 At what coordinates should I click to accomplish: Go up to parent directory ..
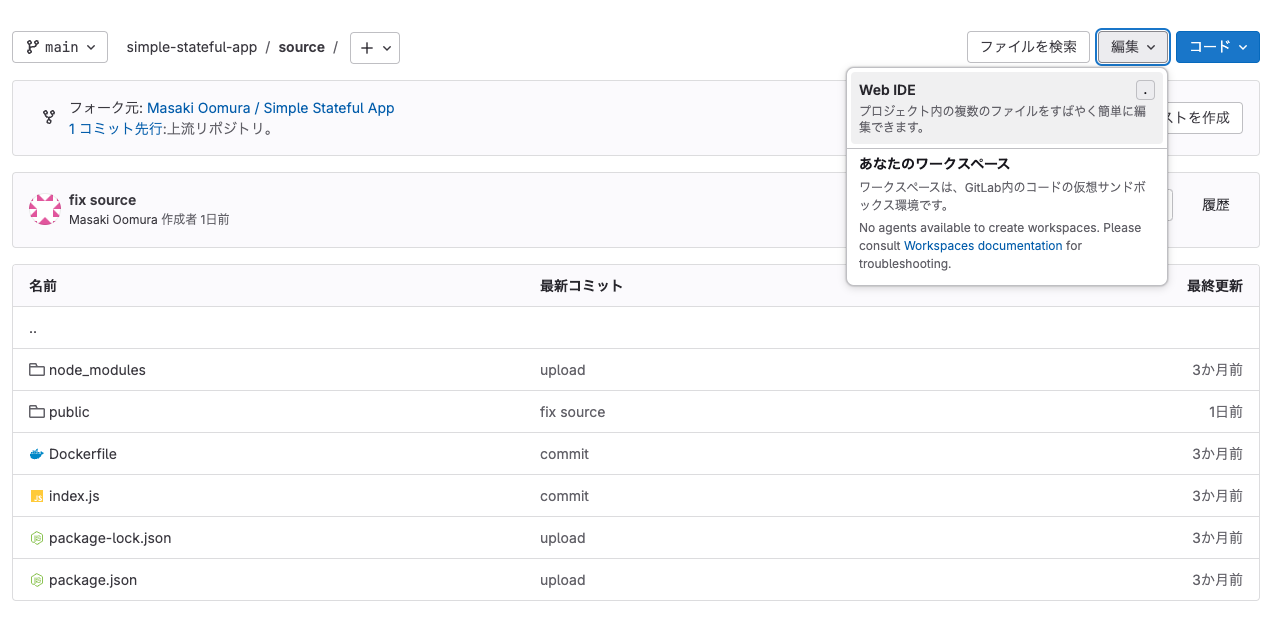34,328
